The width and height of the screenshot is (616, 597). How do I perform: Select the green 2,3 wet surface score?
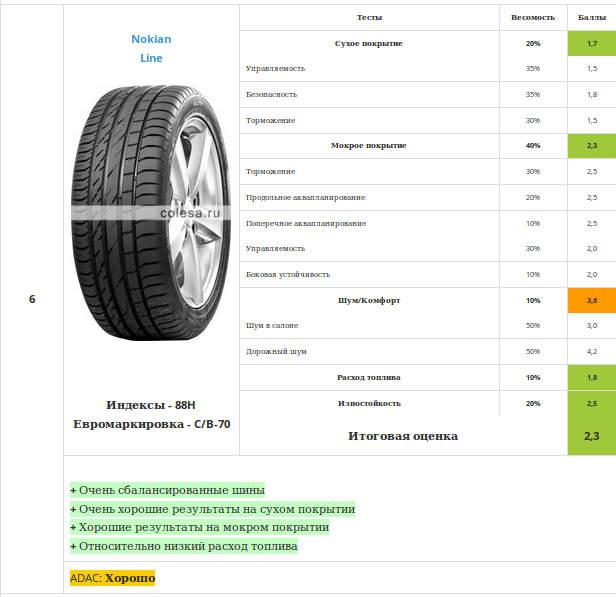(592, 146)
